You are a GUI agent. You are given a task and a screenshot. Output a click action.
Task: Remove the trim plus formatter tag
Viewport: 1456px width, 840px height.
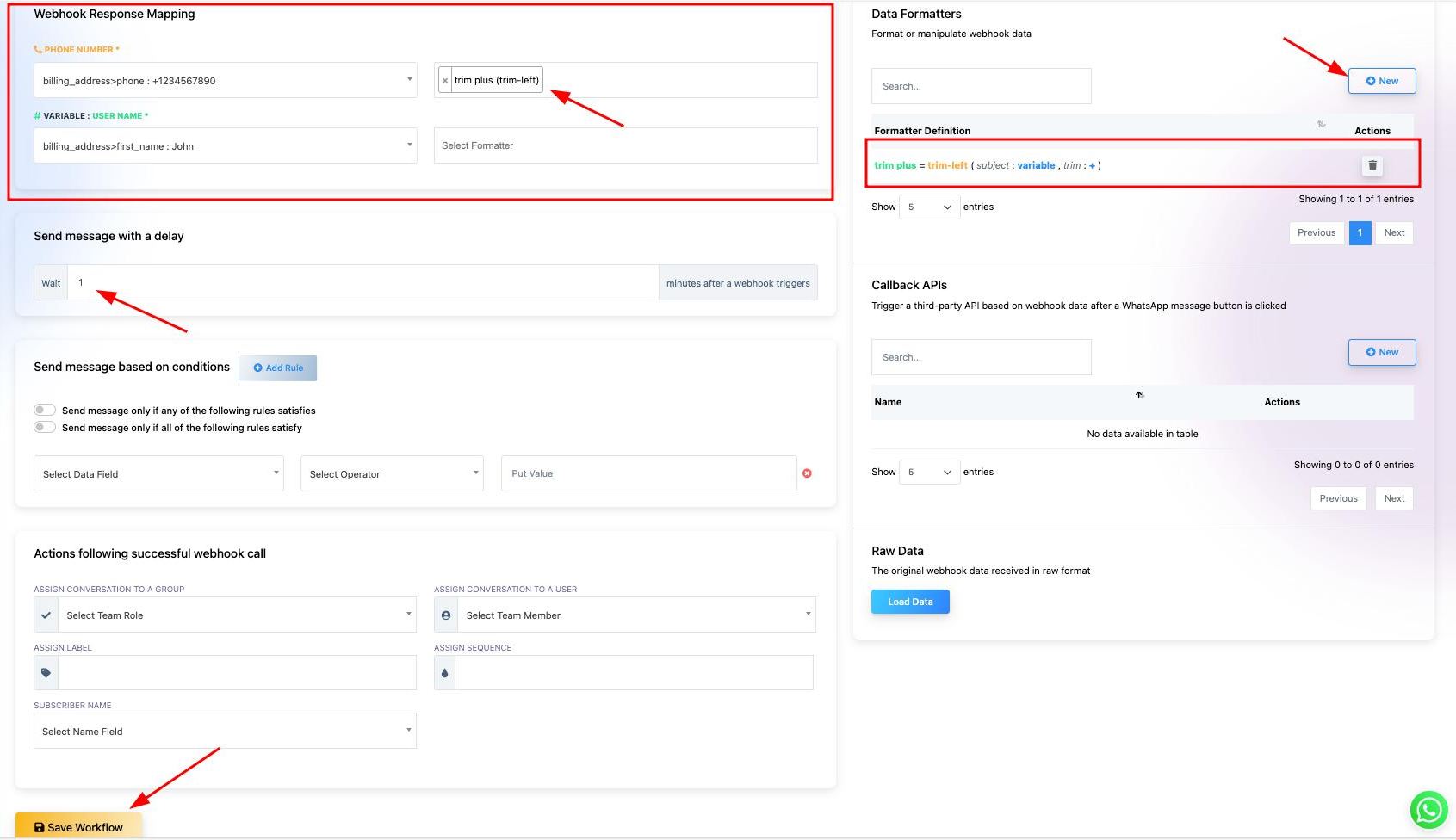coord(445,81)
